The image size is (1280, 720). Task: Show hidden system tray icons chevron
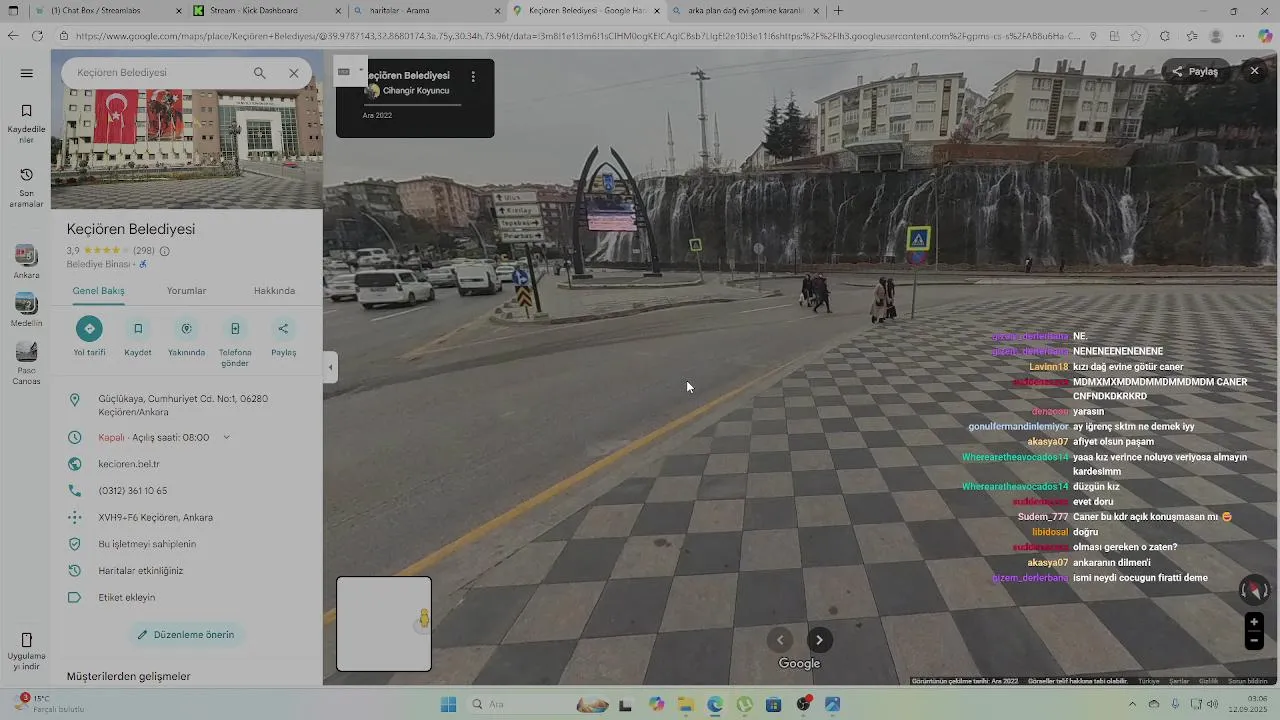[x=1134, y=704]
